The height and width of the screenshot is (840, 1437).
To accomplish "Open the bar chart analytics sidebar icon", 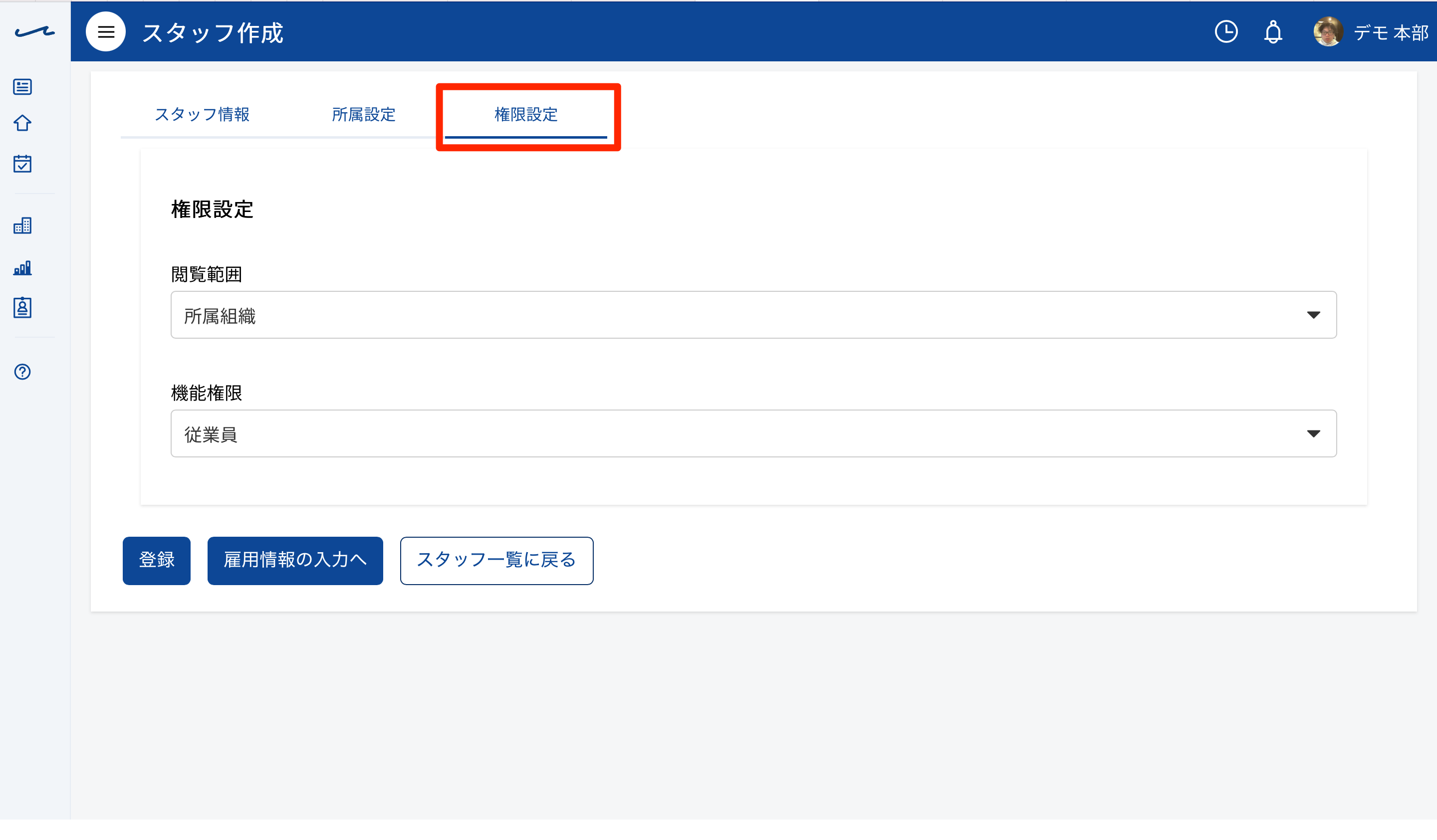I will pos(22,267).
